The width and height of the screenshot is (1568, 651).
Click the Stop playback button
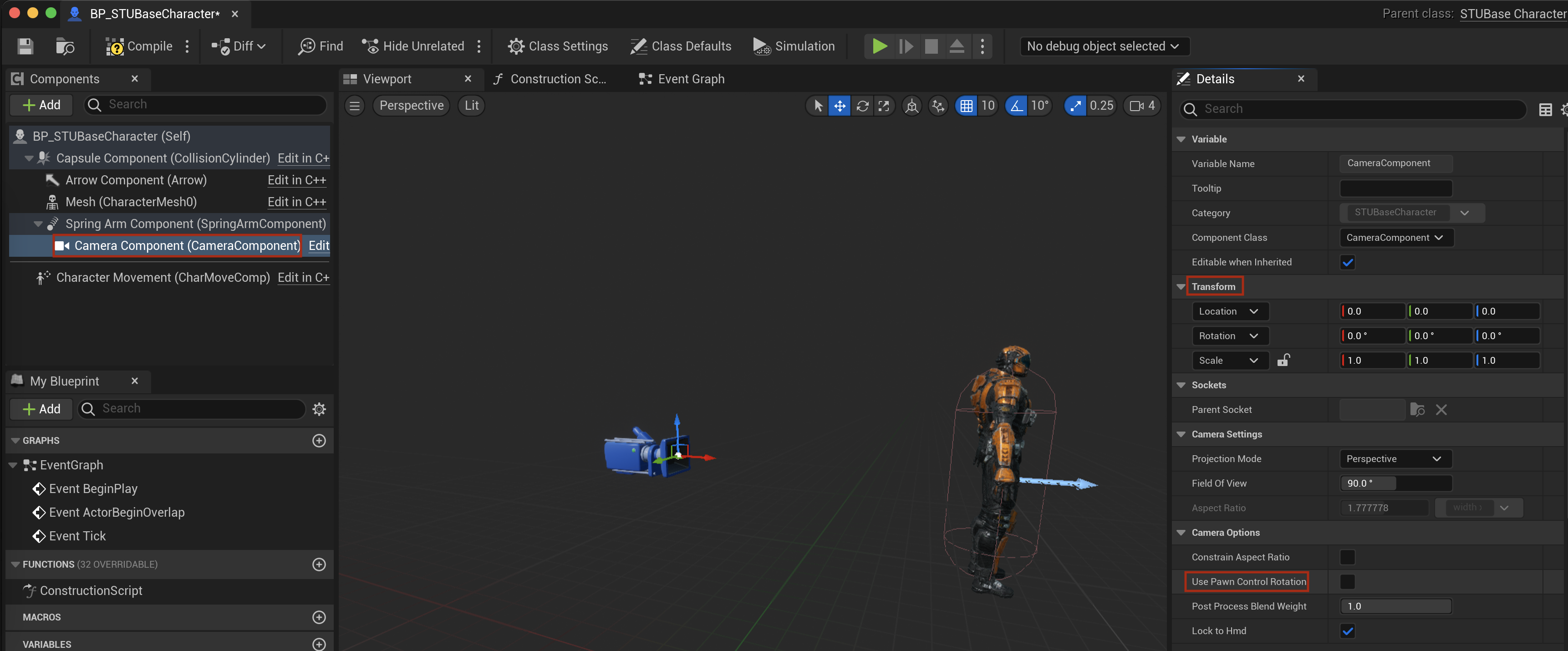pos(932,46)
